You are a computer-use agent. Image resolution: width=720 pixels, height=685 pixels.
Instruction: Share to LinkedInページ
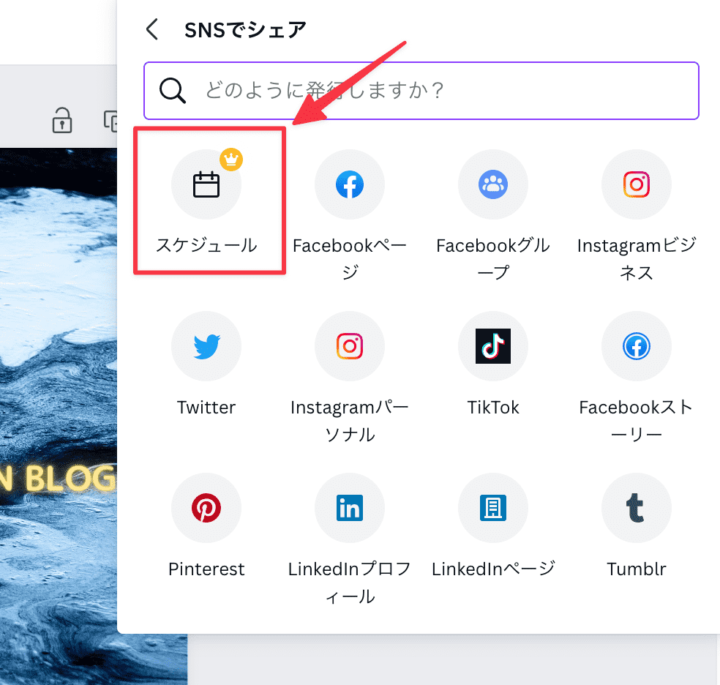[x=493, y=507]
